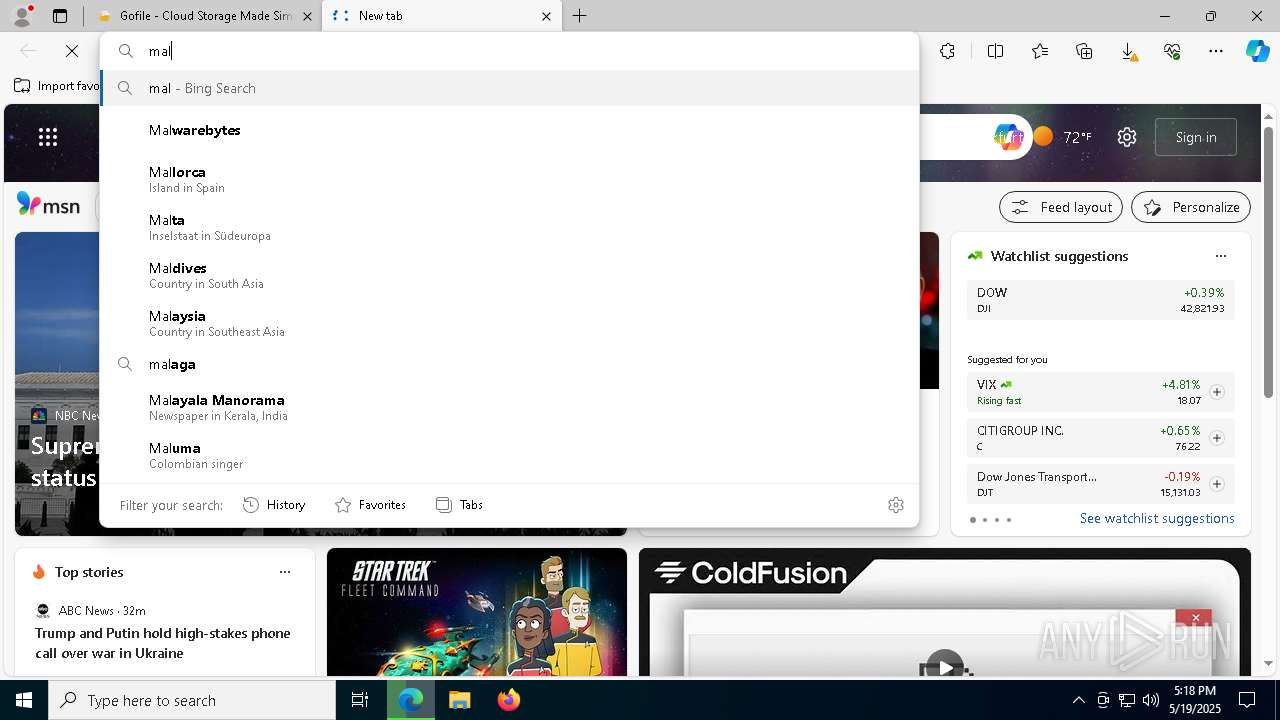Show hidden system tray icons
The height and width of the screenshot is (720, 1280).
(1078, 700)
